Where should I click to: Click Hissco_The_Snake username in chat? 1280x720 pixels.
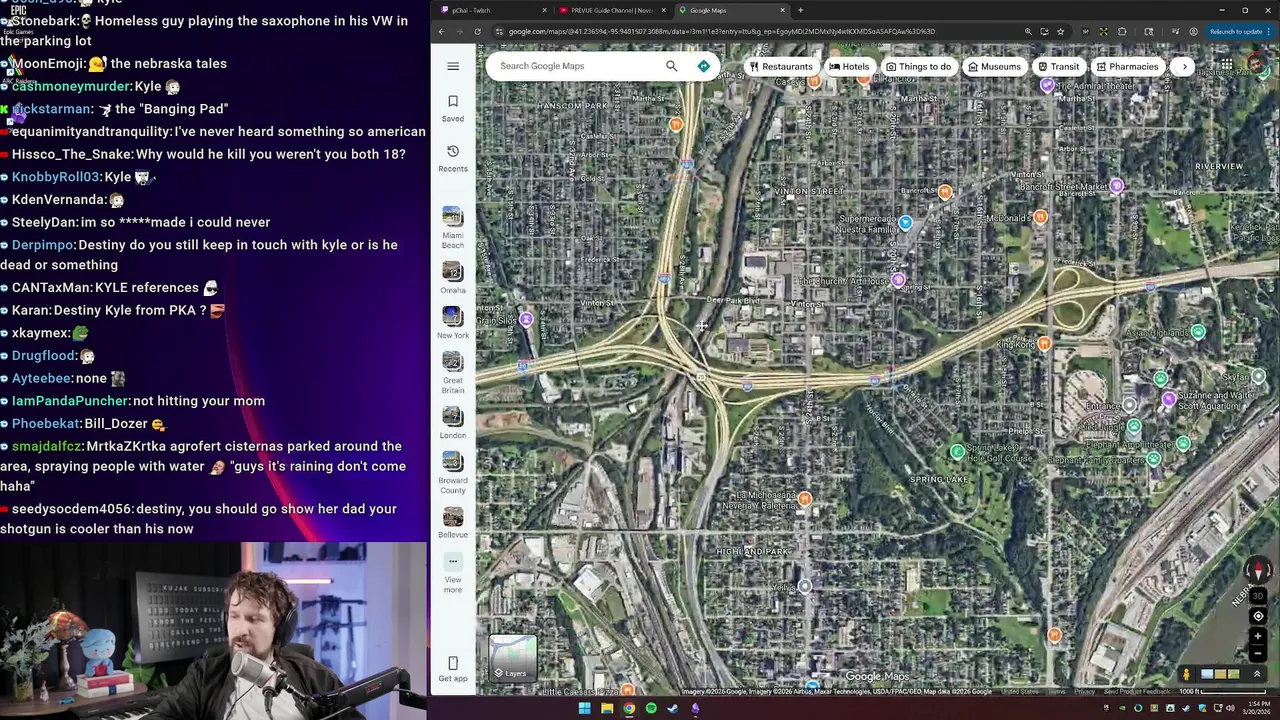click(72, 154)
